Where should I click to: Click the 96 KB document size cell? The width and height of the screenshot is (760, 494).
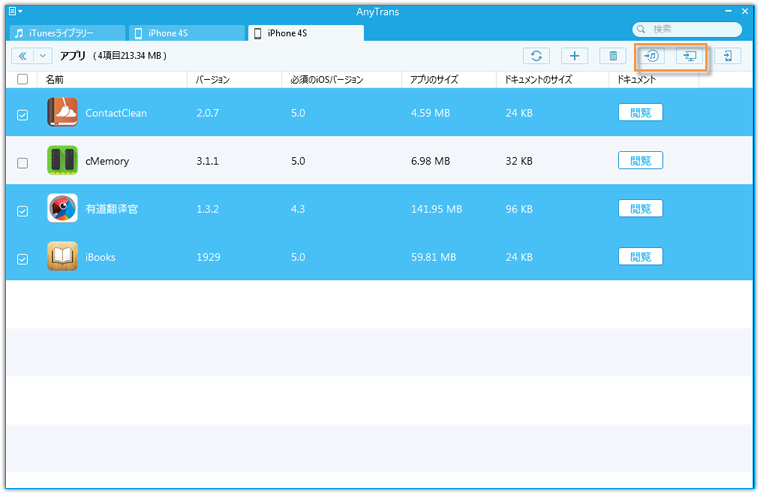(x=519, y=209)
